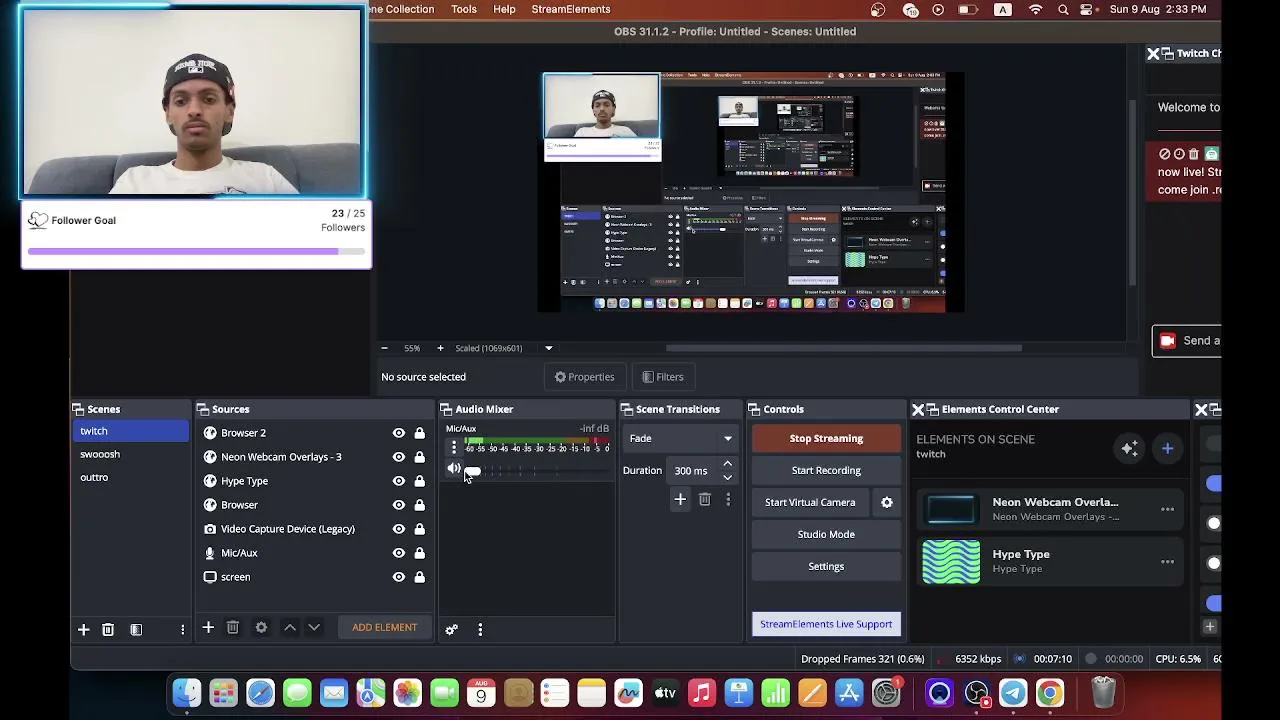Remove selected source using Sources trash icon
This screenshot has height=720, width=1280.
click(233, 627)
